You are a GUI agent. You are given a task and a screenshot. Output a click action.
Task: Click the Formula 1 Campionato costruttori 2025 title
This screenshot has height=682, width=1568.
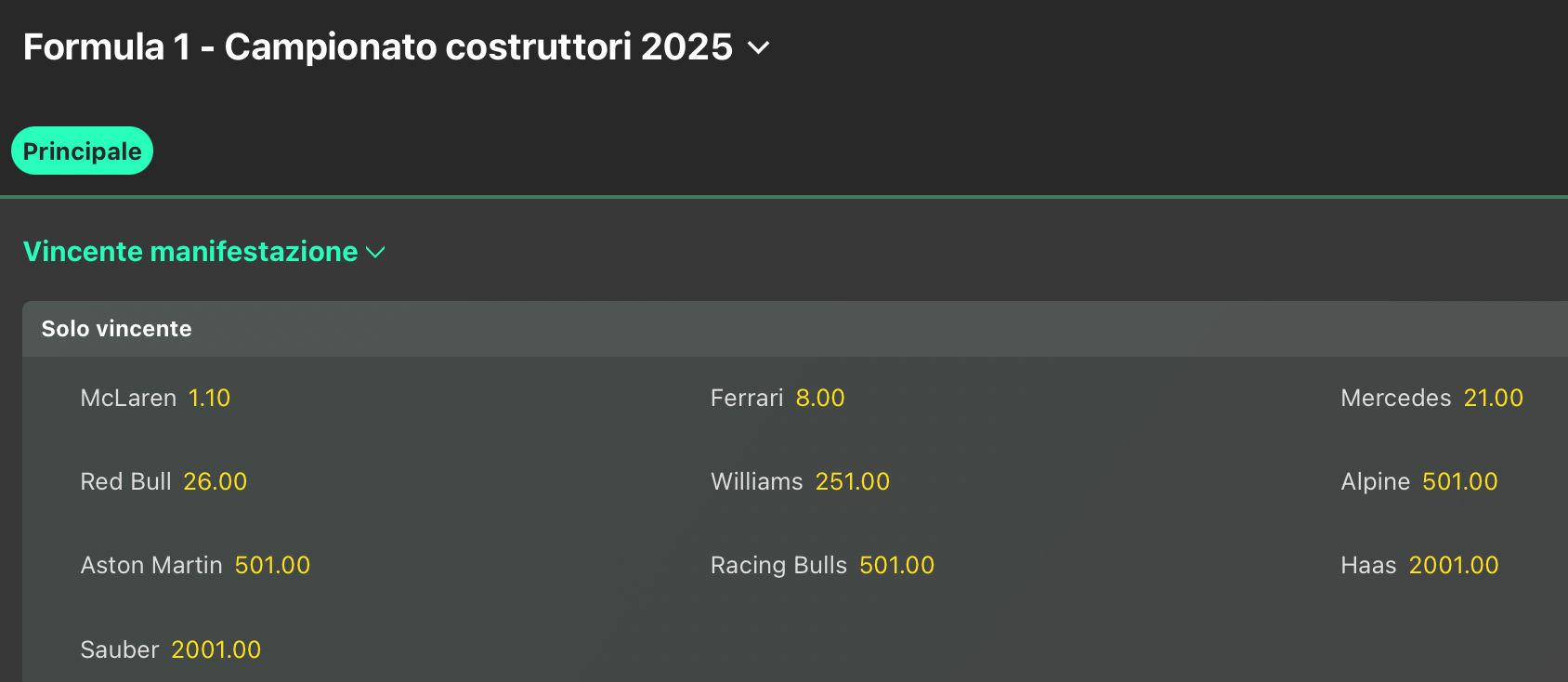[x=377, y=47]
